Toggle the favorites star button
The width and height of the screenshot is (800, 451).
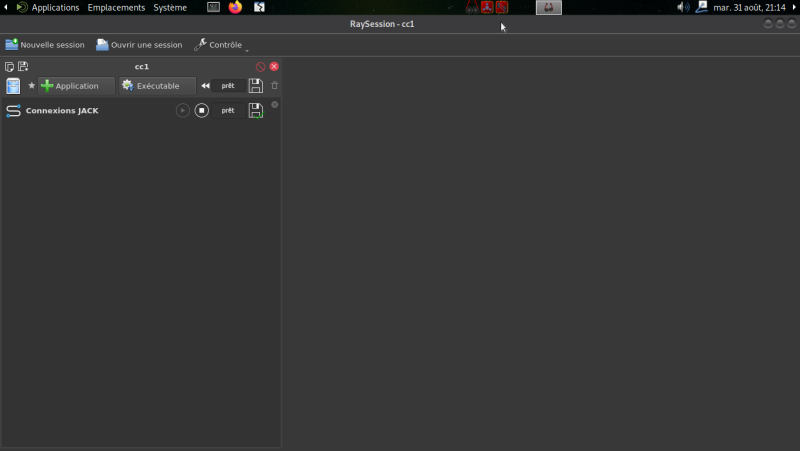click(31, 86)
